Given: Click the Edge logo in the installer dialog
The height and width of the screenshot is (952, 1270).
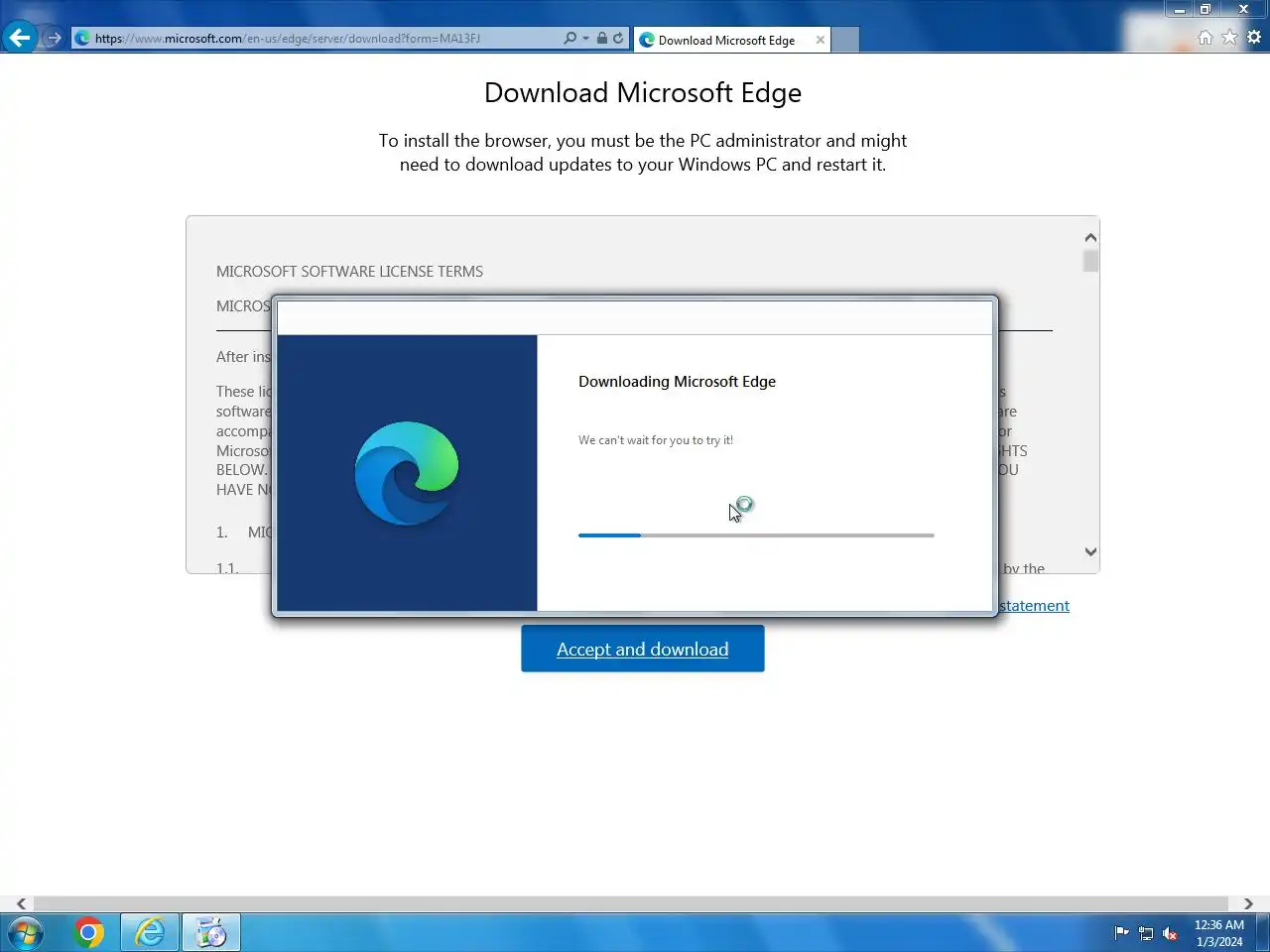Looking at the screenshot, I should pos(407,473).
